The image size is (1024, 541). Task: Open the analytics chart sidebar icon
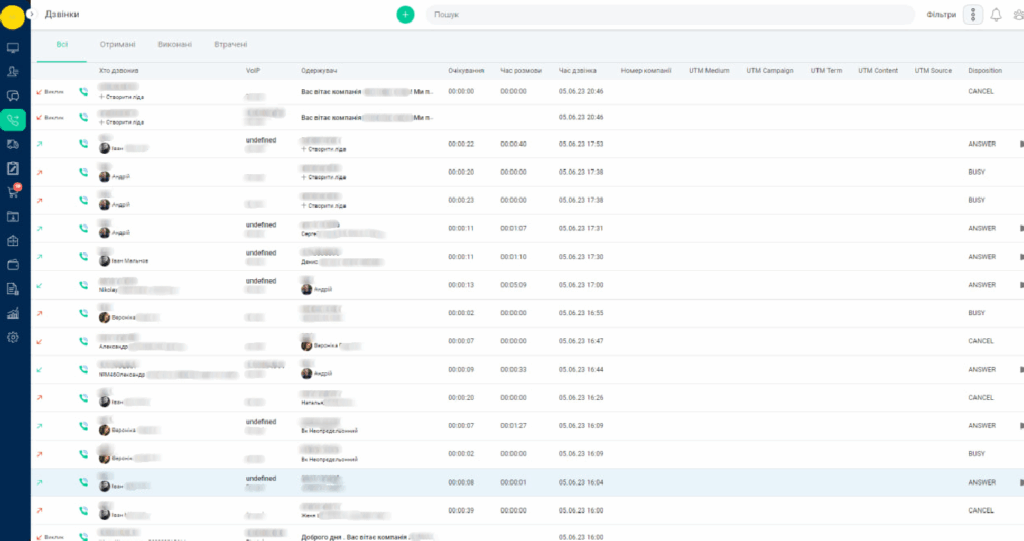13,313
